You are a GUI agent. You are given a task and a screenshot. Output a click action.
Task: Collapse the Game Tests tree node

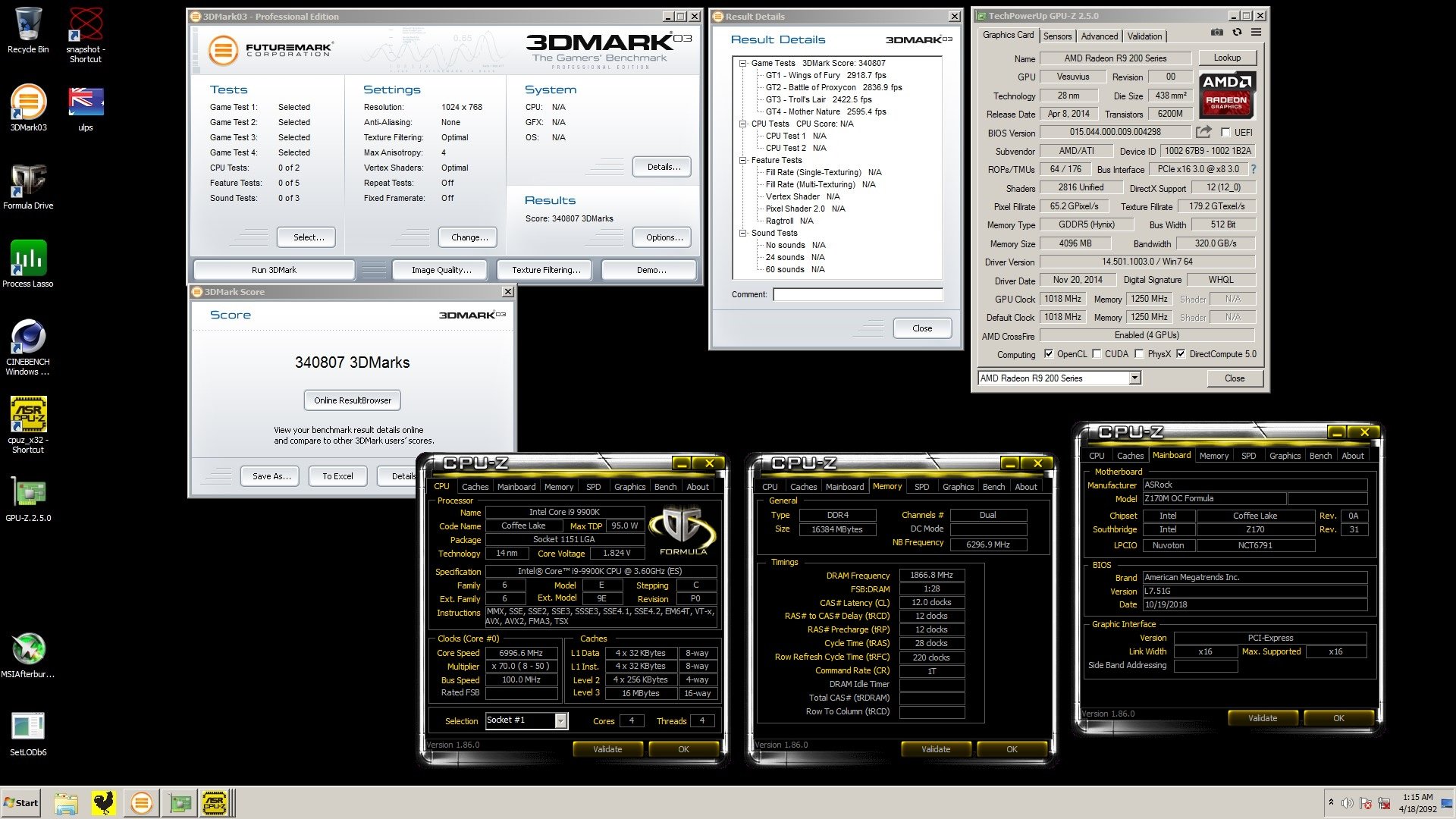743,63
